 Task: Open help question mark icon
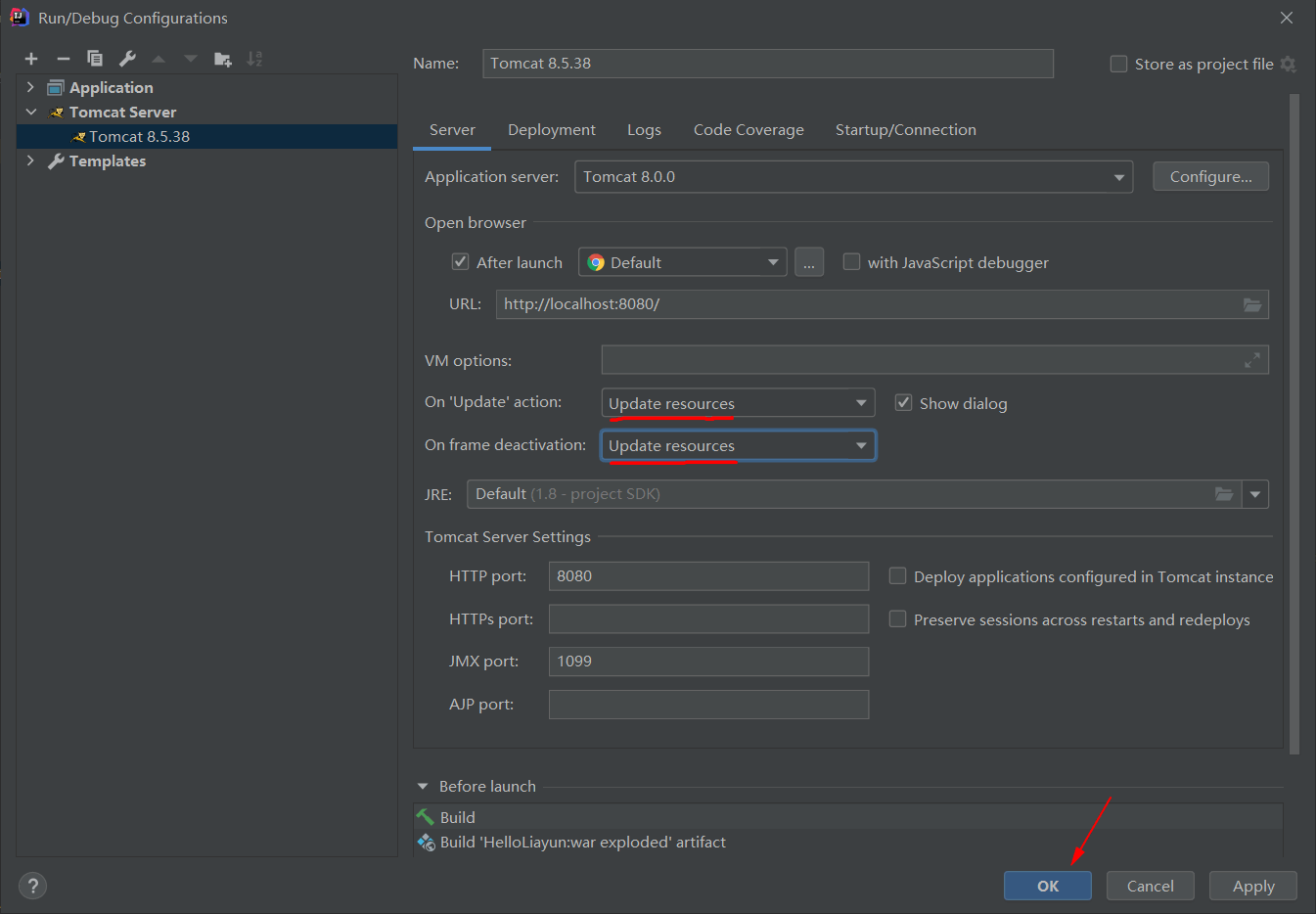[x=32, y=886]
